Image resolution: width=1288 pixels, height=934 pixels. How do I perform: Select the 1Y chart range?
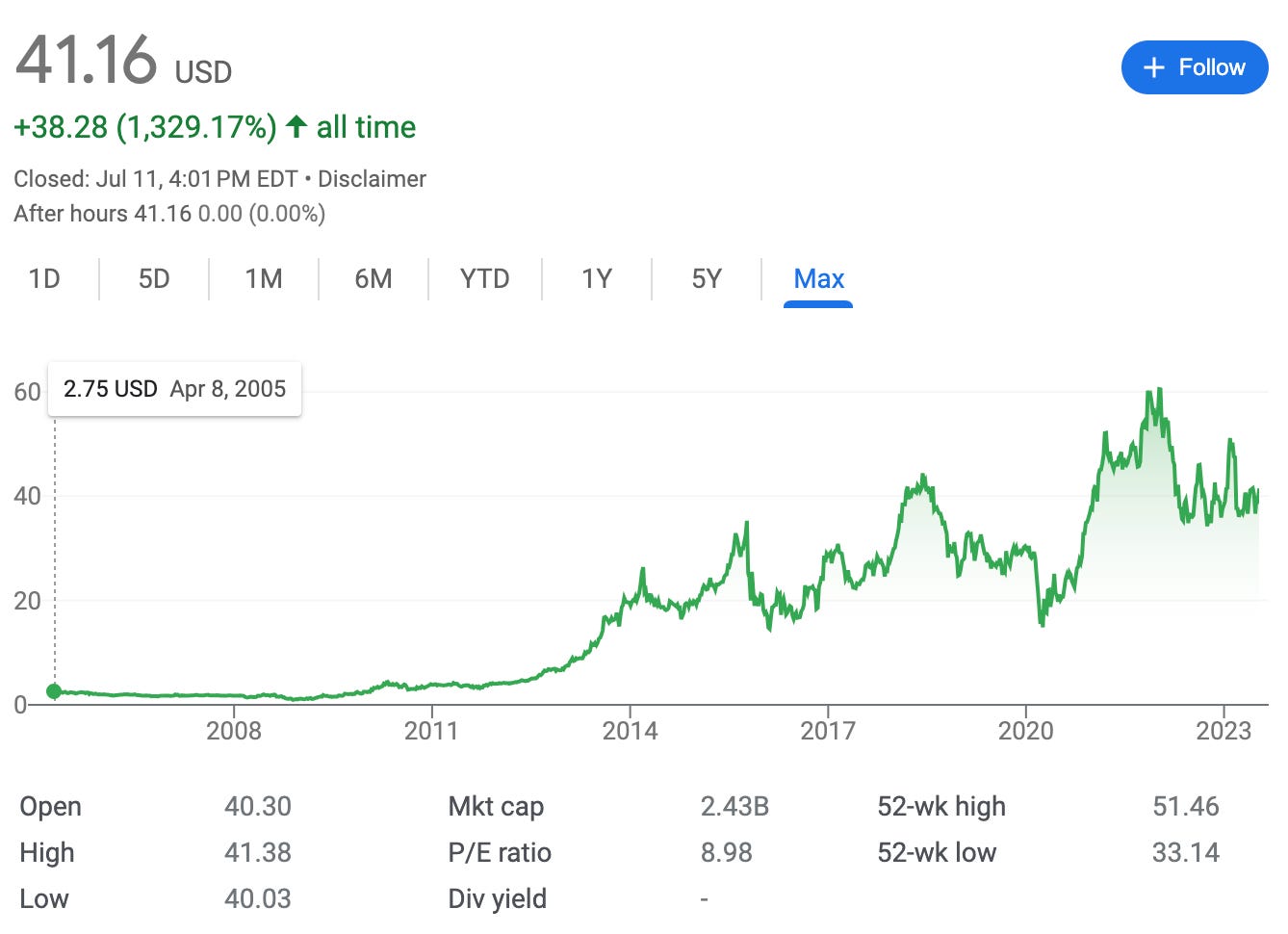(x=597, y=278)
